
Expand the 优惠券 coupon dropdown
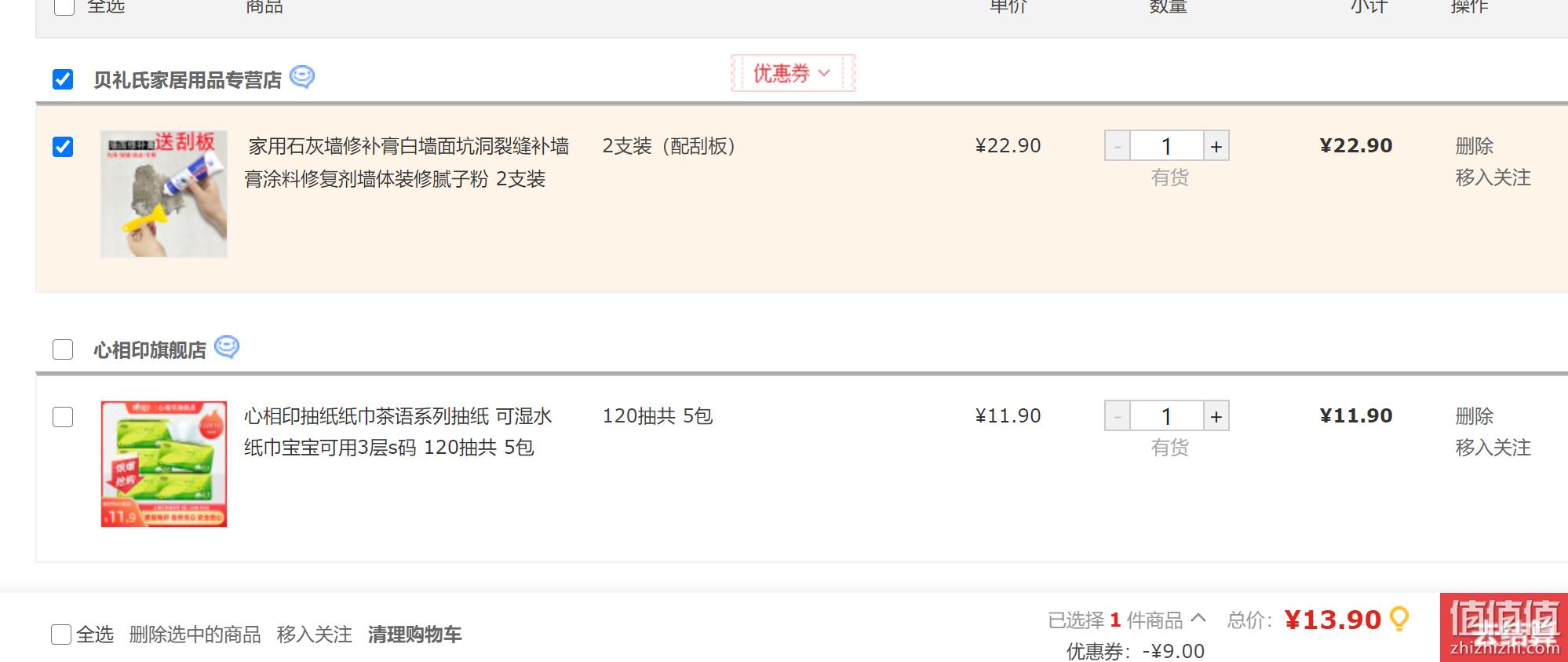pyautogui.click(x=793, y=73)
